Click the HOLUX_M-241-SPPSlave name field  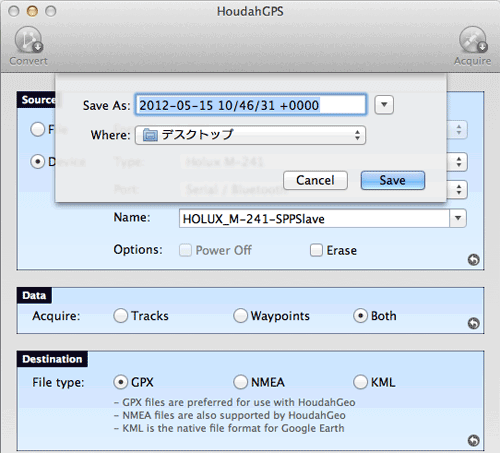(314, 219)
